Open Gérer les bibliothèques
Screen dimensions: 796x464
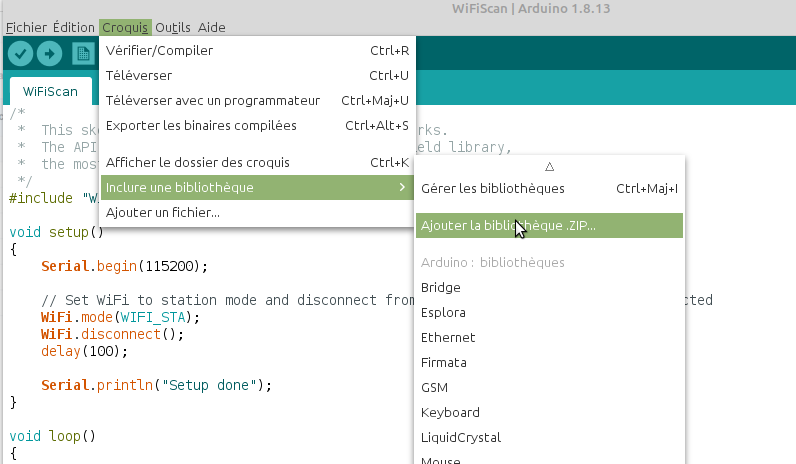tap(549, 188)
